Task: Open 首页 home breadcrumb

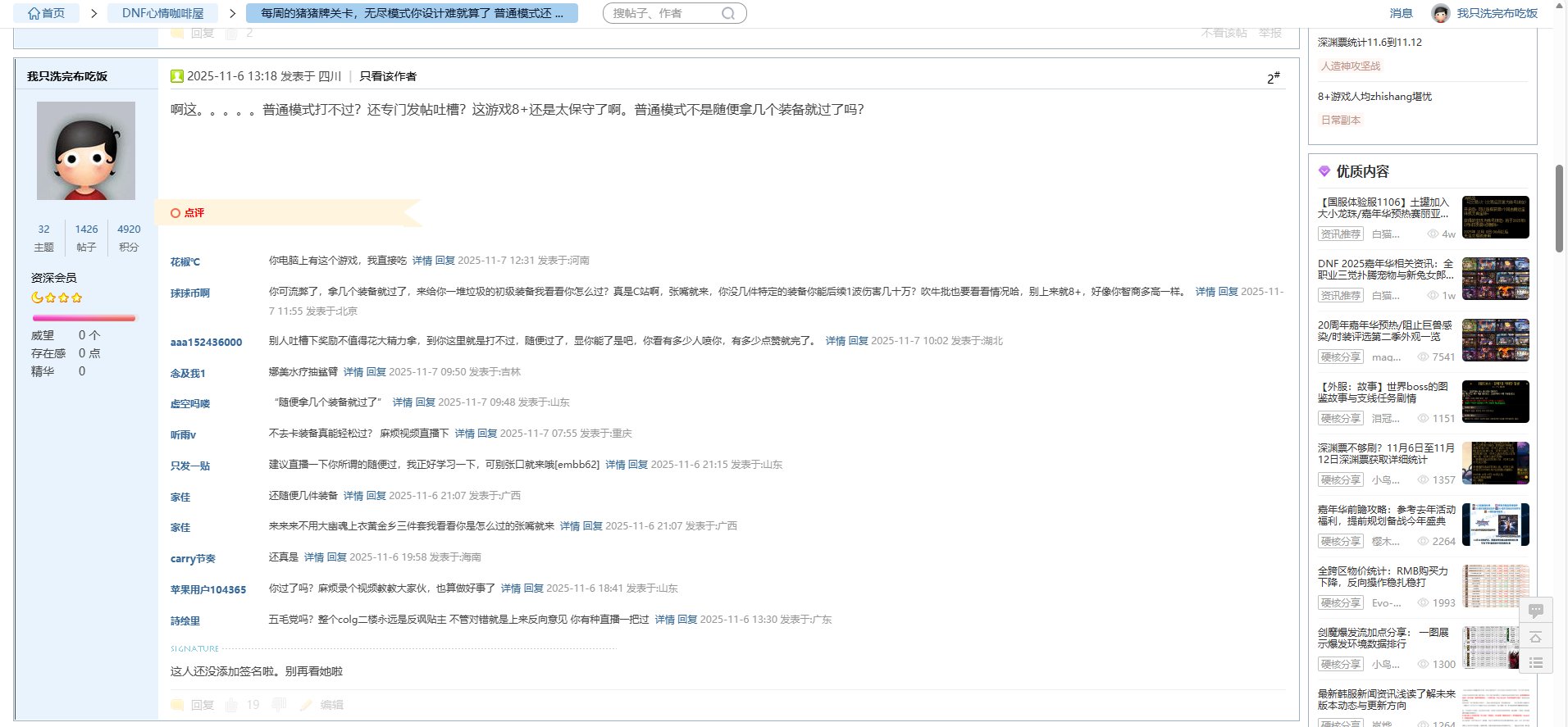Action: click(x=46, y=13)
